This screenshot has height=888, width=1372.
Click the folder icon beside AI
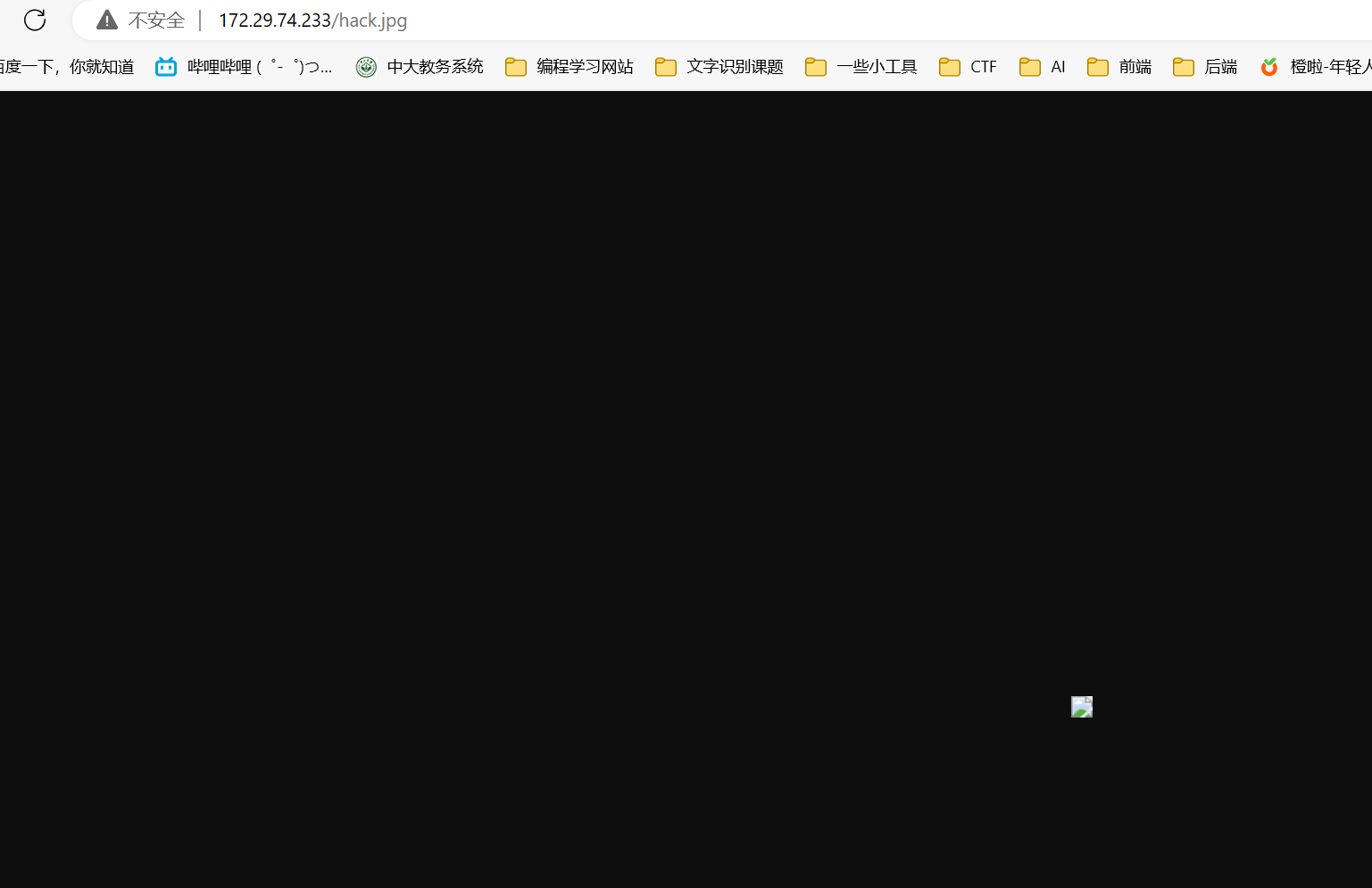click(x=1030, y=67)
